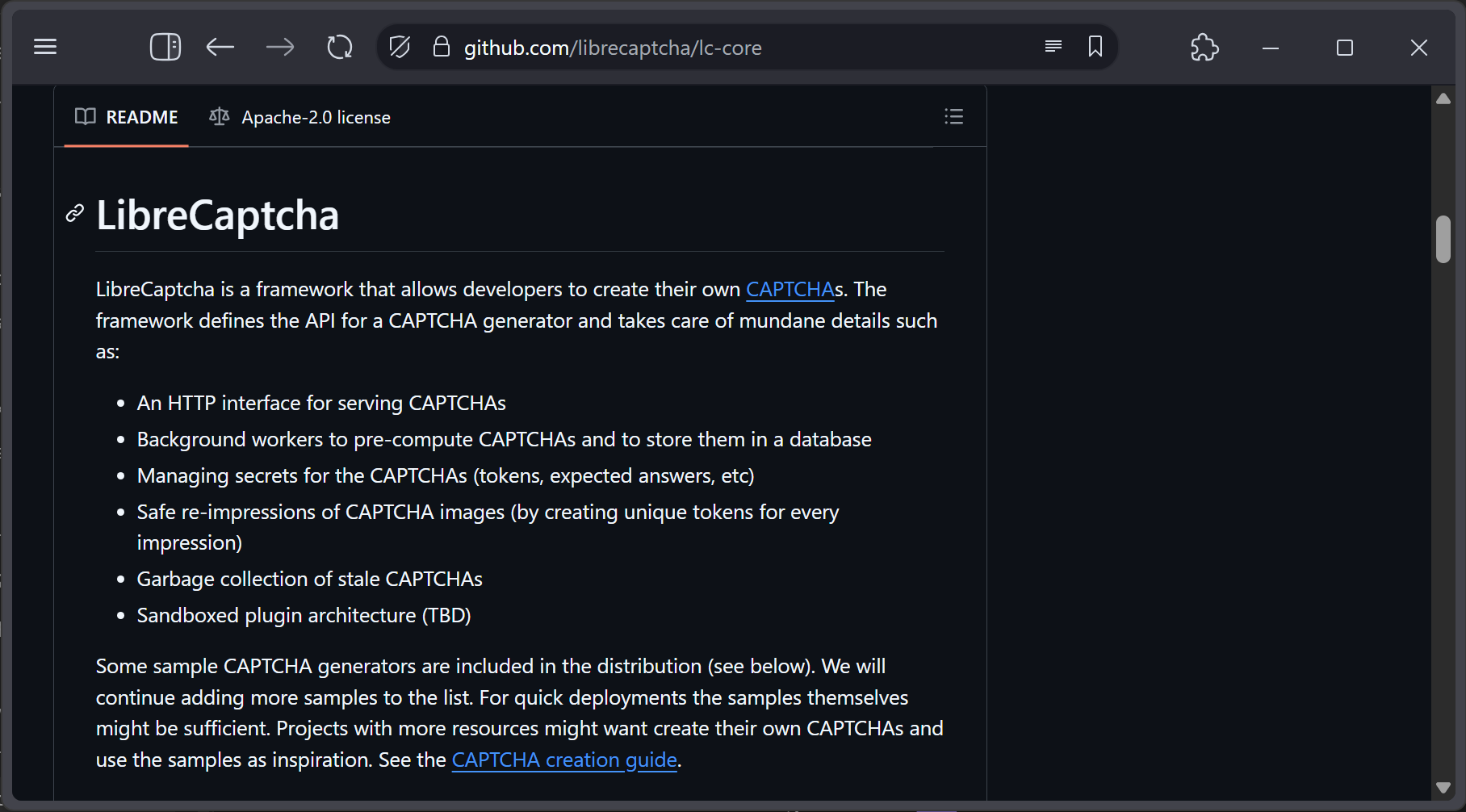Click the LibreCaptcha heading text
Screen dimensions: 1466x812
point(217,215)
